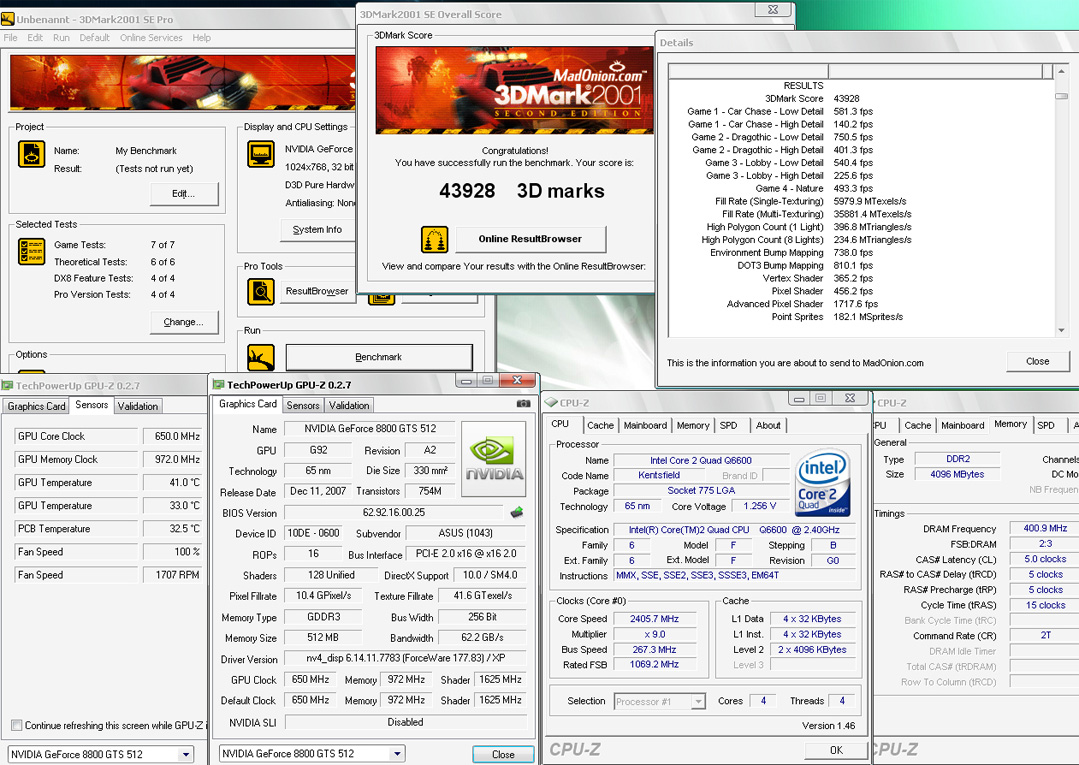Click the Details list scrollbar down arrow
Screen dimensions: 1079x765
[x=1060, y=330]
